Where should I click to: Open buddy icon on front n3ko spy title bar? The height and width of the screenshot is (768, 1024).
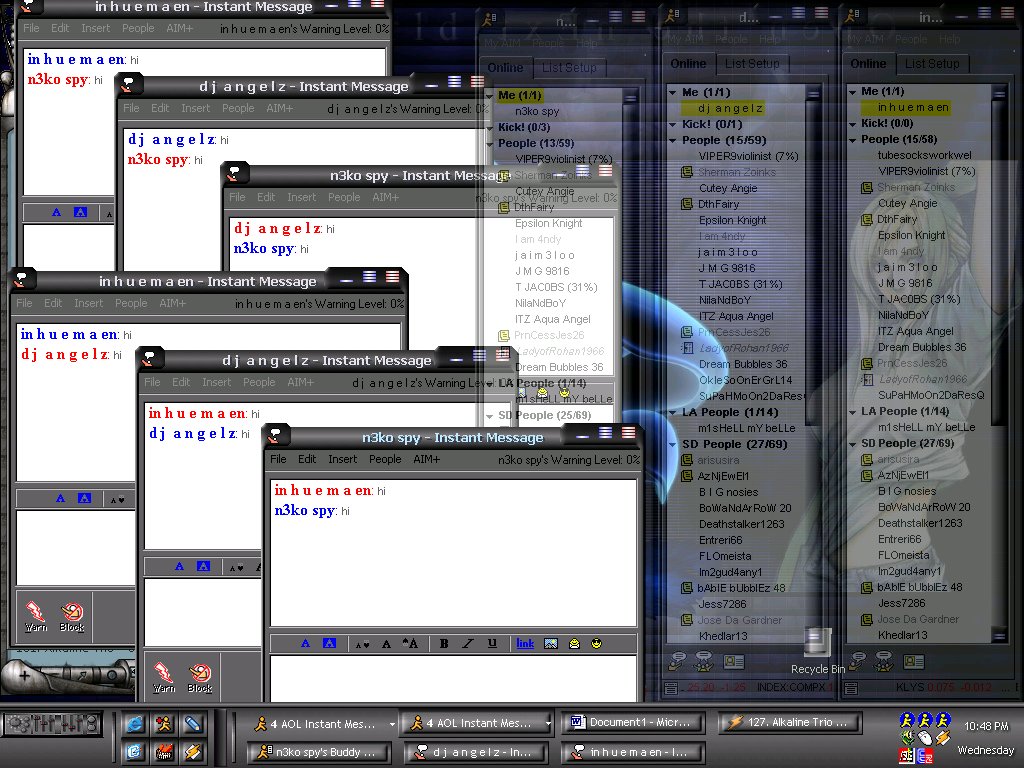(275, 436)
